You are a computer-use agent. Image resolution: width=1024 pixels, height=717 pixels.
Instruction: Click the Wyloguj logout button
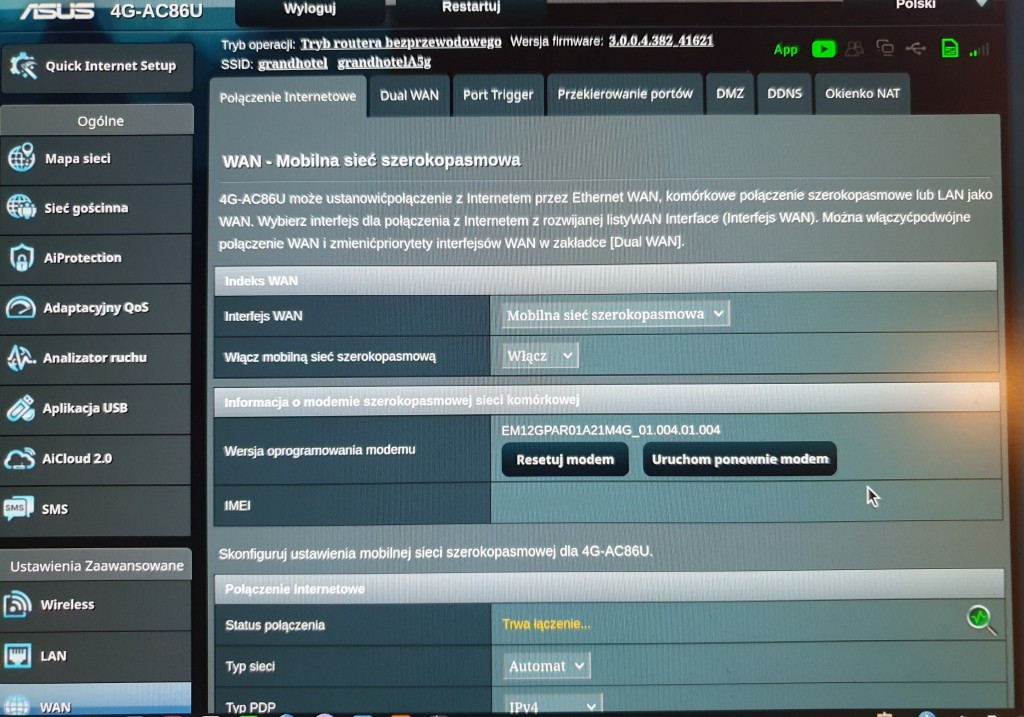[309, 9]
